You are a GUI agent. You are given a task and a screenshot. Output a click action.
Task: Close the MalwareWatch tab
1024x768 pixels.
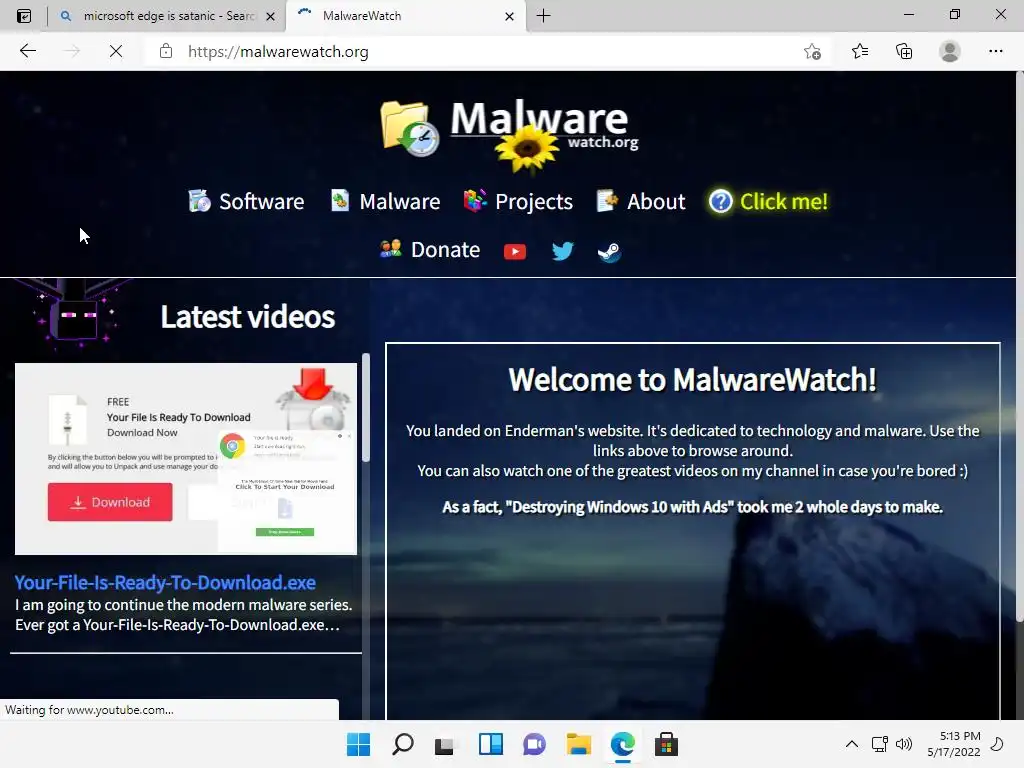coord(509,16)
